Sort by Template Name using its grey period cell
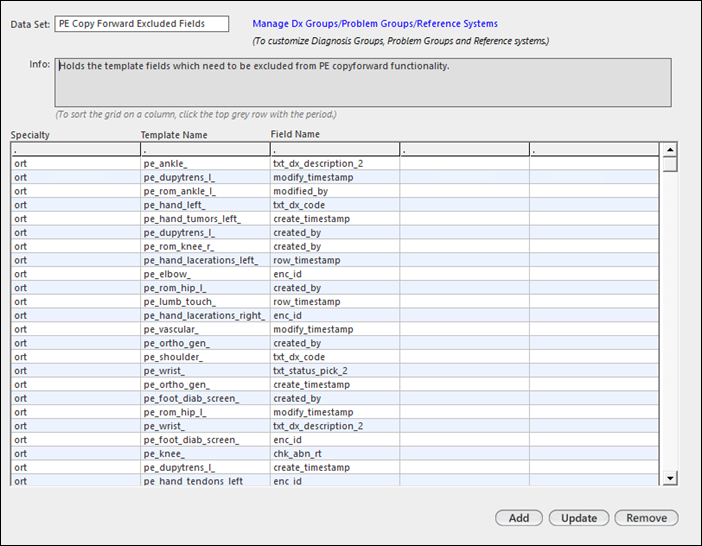This screenshot has width=702, height=546. point(205,149)
